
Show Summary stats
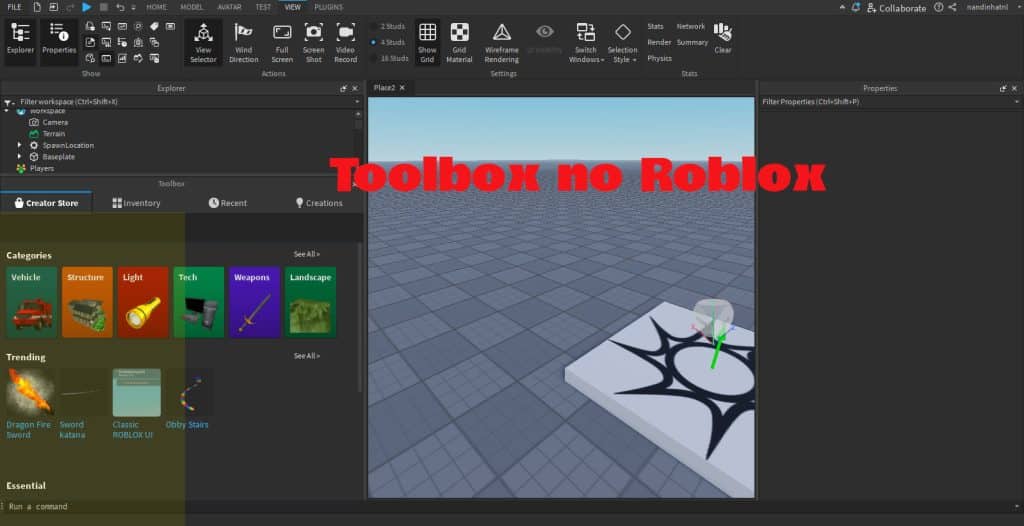(692, 42)
